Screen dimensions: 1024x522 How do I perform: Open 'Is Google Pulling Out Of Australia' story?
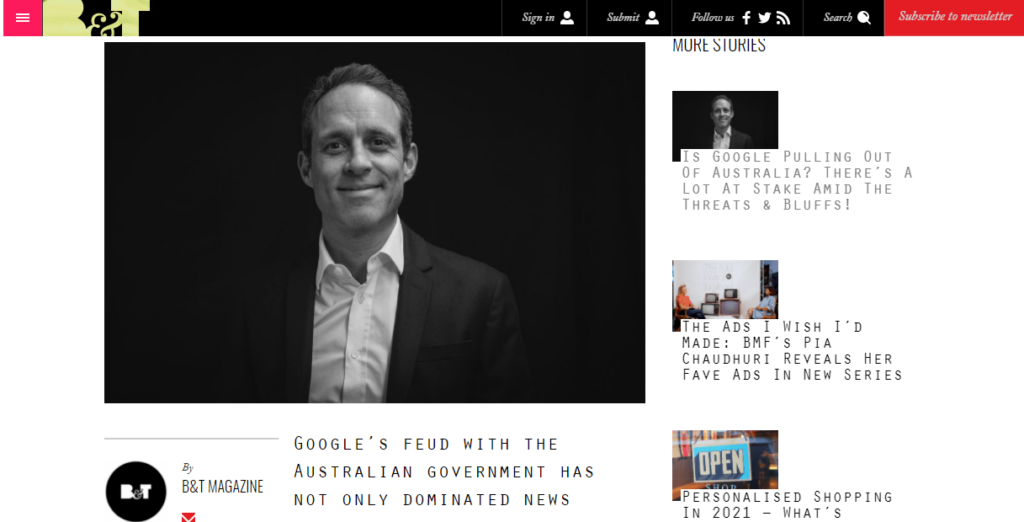pyautogui.click(x=797, y=180)
